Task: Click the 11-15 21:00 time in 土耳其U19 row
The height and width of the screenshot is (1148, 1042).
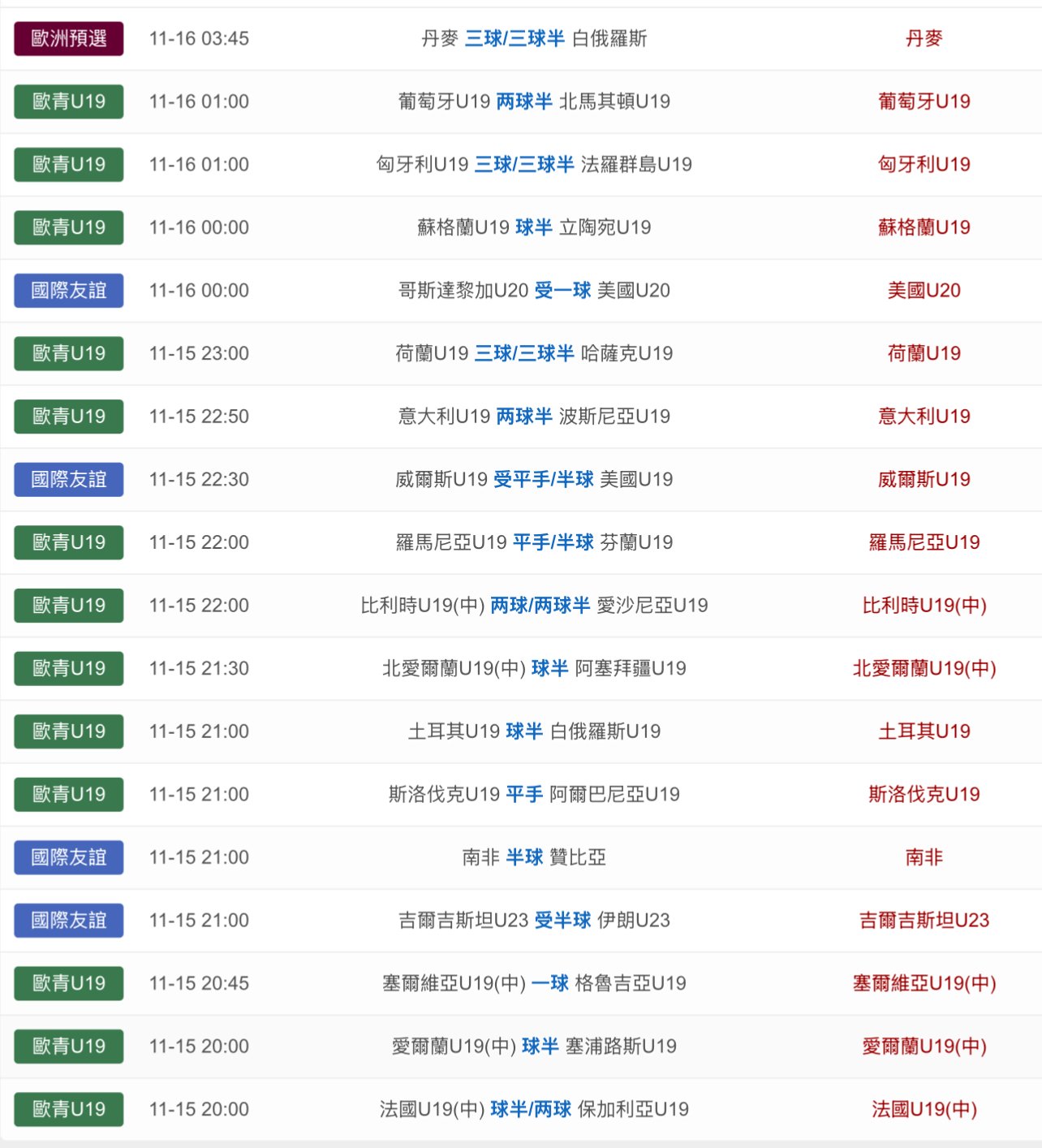Action: click(x=199, y=732)
